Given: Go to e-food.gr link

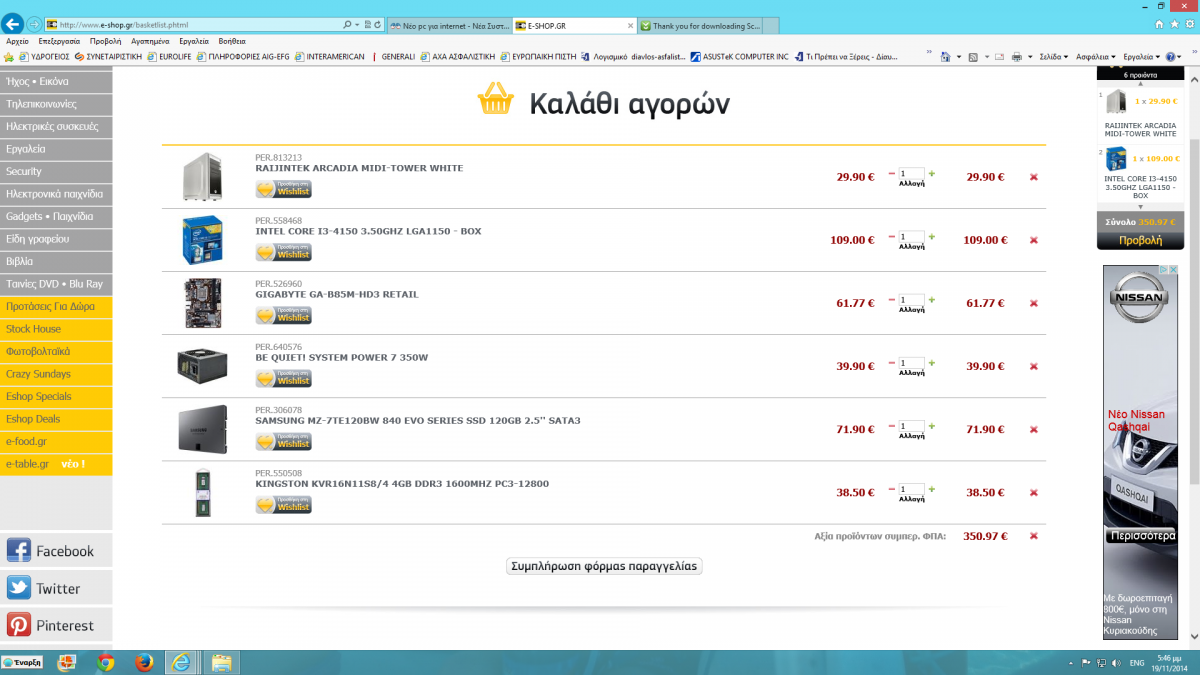Looking at the screenshot, I should pyautogui.click(x=56, y=442).
